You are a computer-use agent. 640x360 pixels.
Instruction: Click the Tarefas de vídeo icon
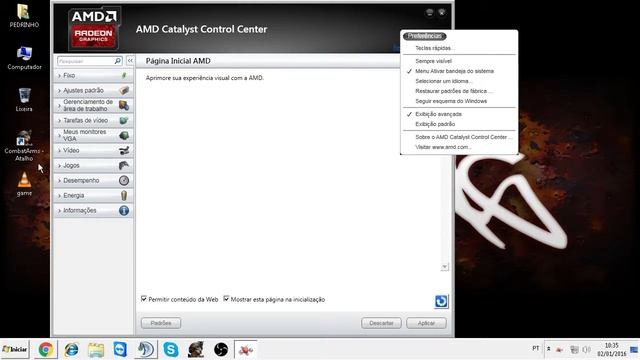124,120
